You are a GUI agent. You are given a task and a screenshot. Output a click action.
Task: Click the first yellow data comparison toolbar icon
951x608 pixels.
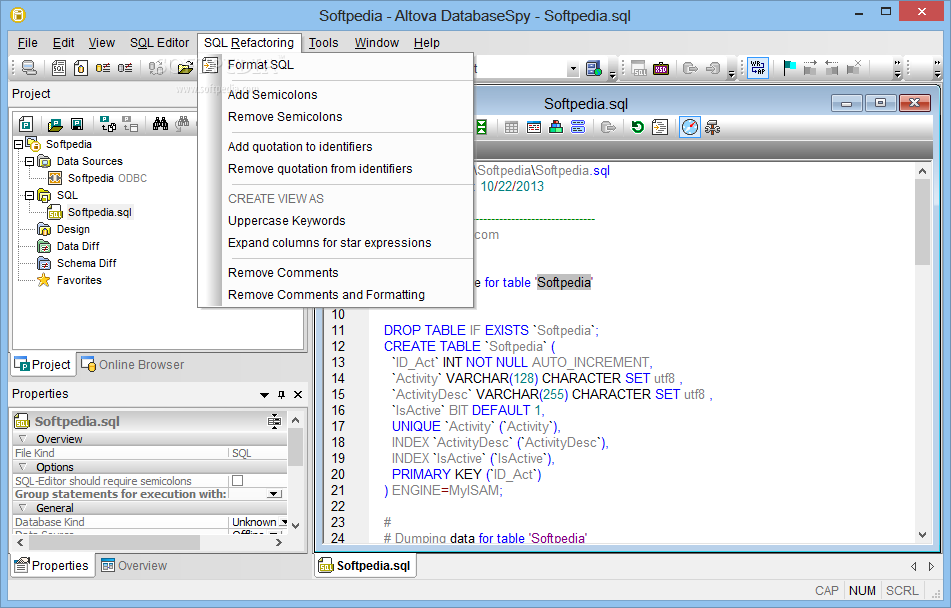[102, 68]
